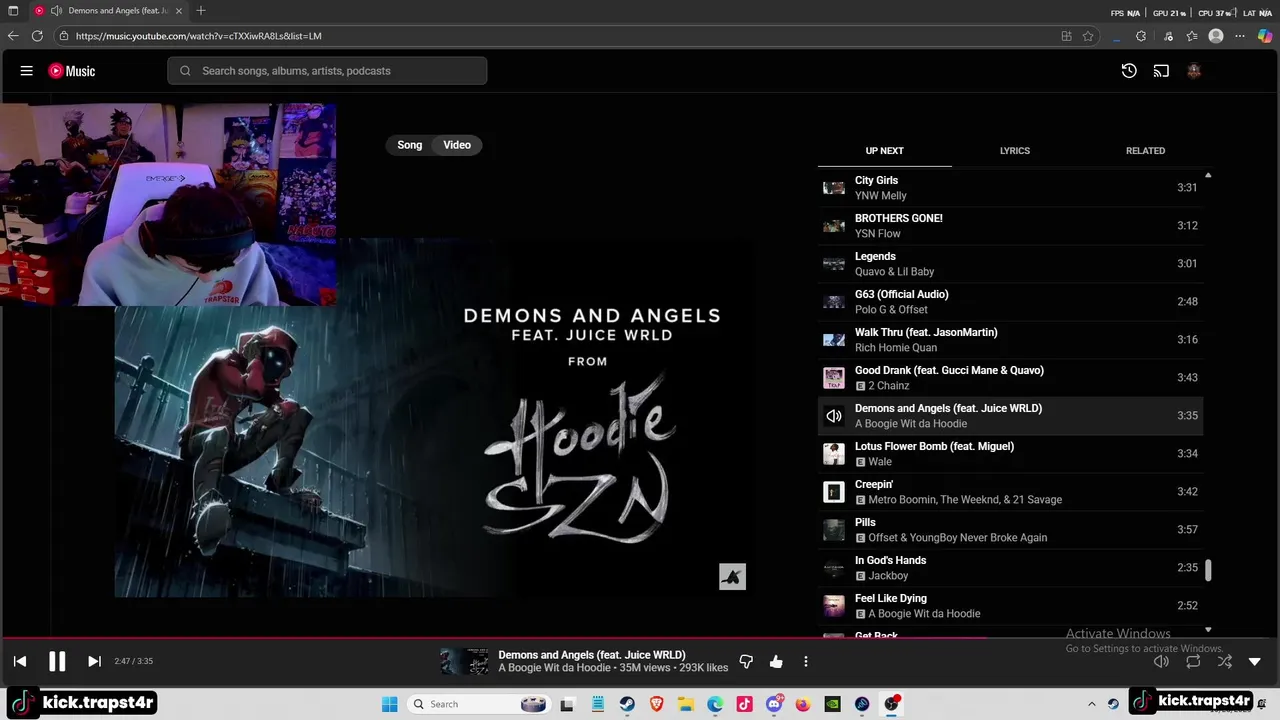1280x720 pixels.
Task: Click the song progress bar
Action: point(640,637)
